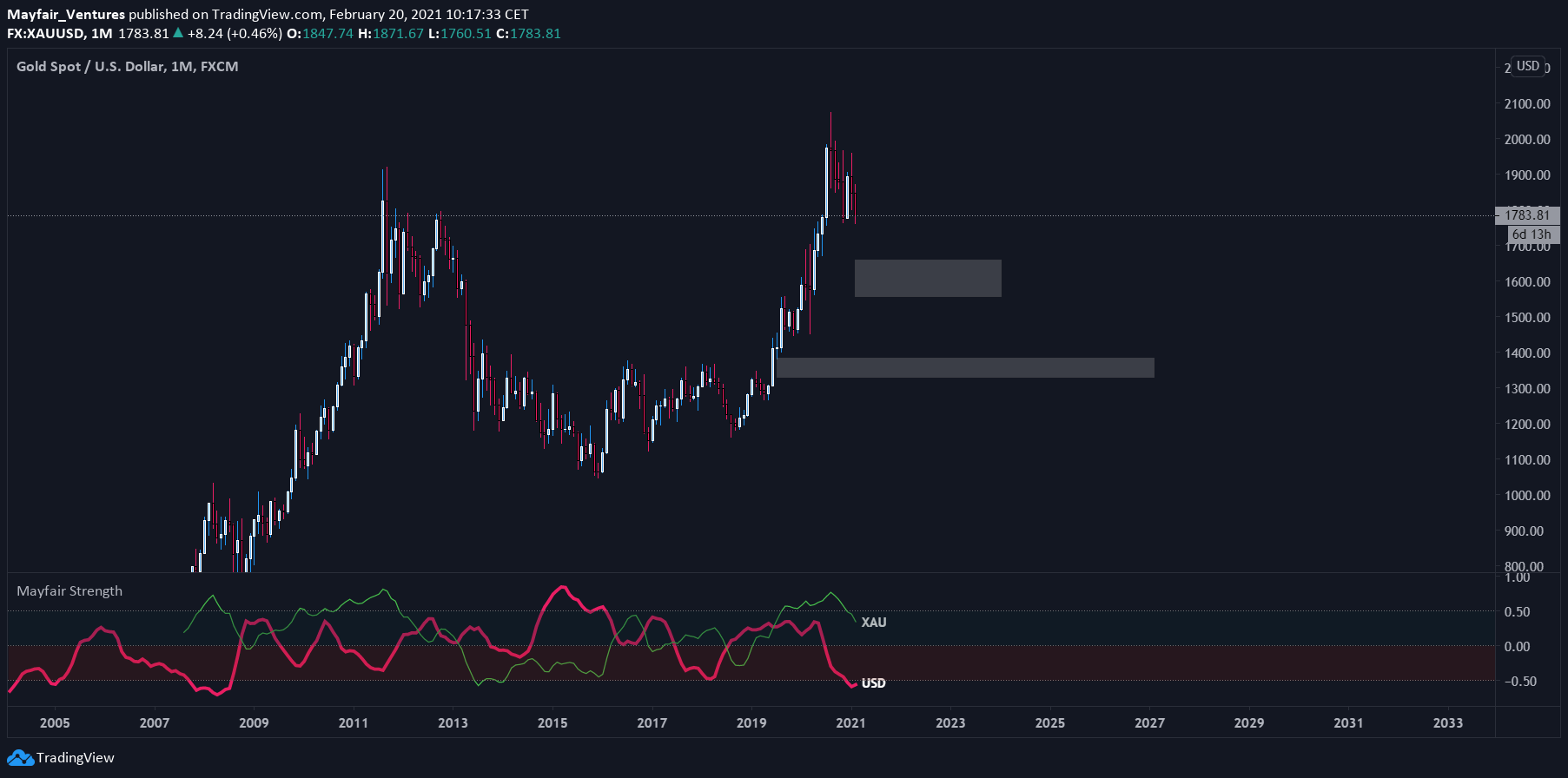Click the Mayfair Strength indicator title
The width and height of the screenshot is (1568, 778).
click(x=69, y=591)
